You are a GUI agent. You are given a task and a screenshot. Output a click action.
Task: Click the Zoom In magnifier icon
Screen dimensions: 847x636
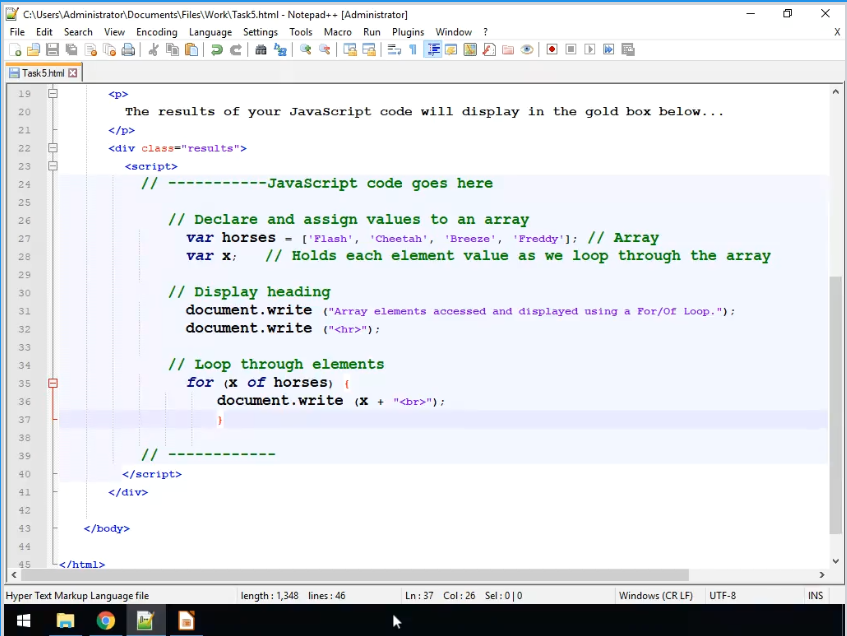[306, 50]
